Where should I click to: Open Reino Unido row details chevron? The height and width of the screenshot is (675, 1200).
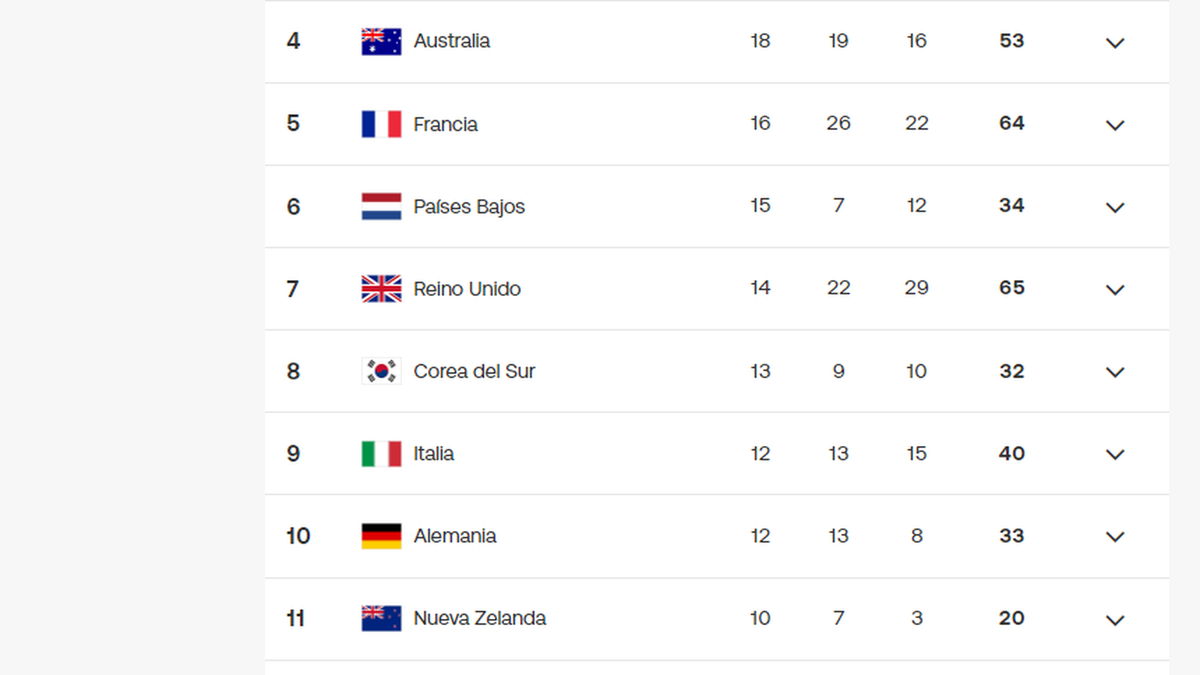click(1115, 290)
